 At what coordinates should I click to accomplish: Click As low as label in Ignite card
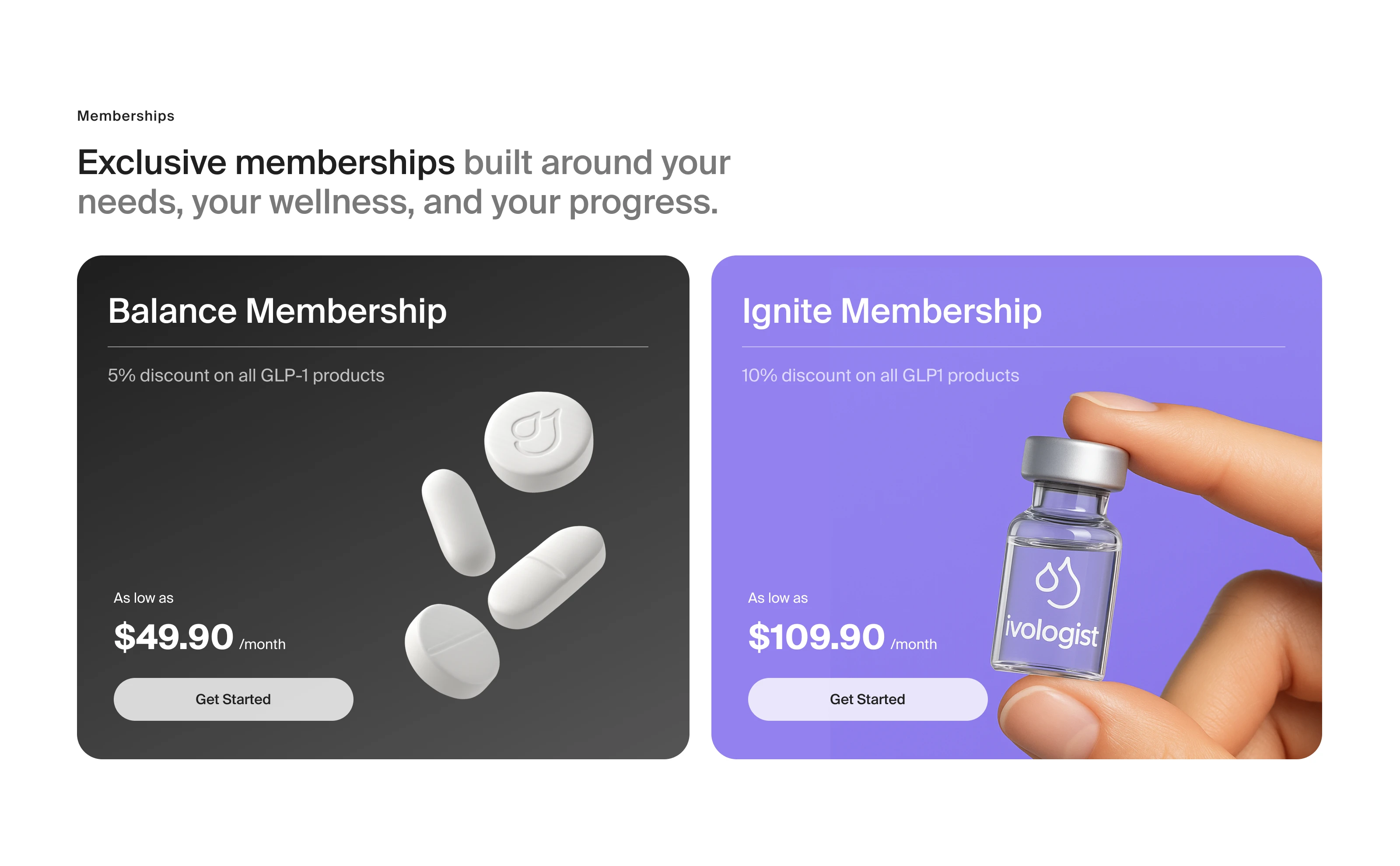pyautogui.click(x=777, y=598)
